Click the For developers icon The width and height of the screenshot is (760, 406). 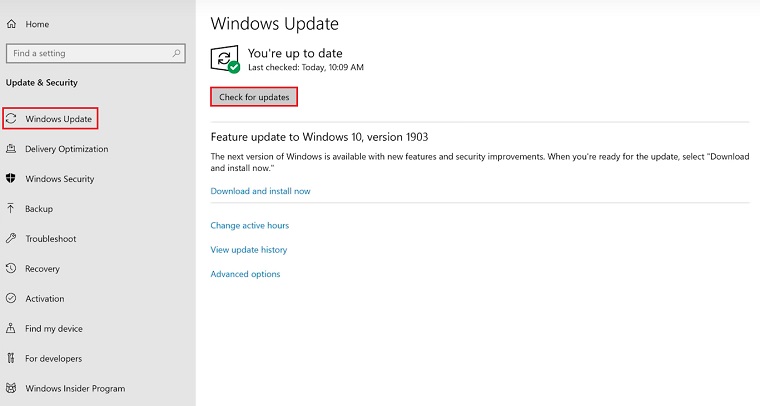click(11, 359)
